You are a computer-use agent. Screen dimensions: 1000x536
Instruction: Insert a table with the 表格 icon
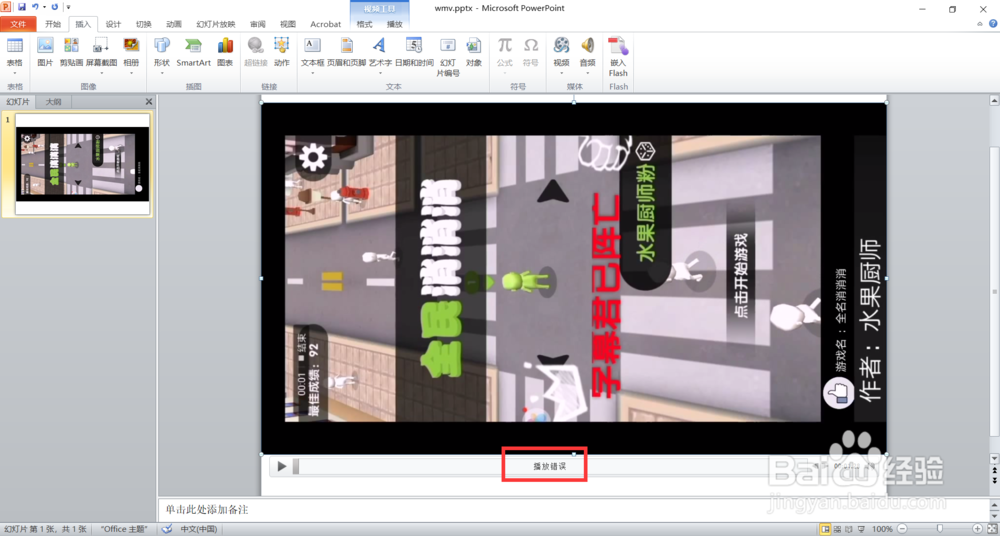pyautogui.click(x=14, y=46)
